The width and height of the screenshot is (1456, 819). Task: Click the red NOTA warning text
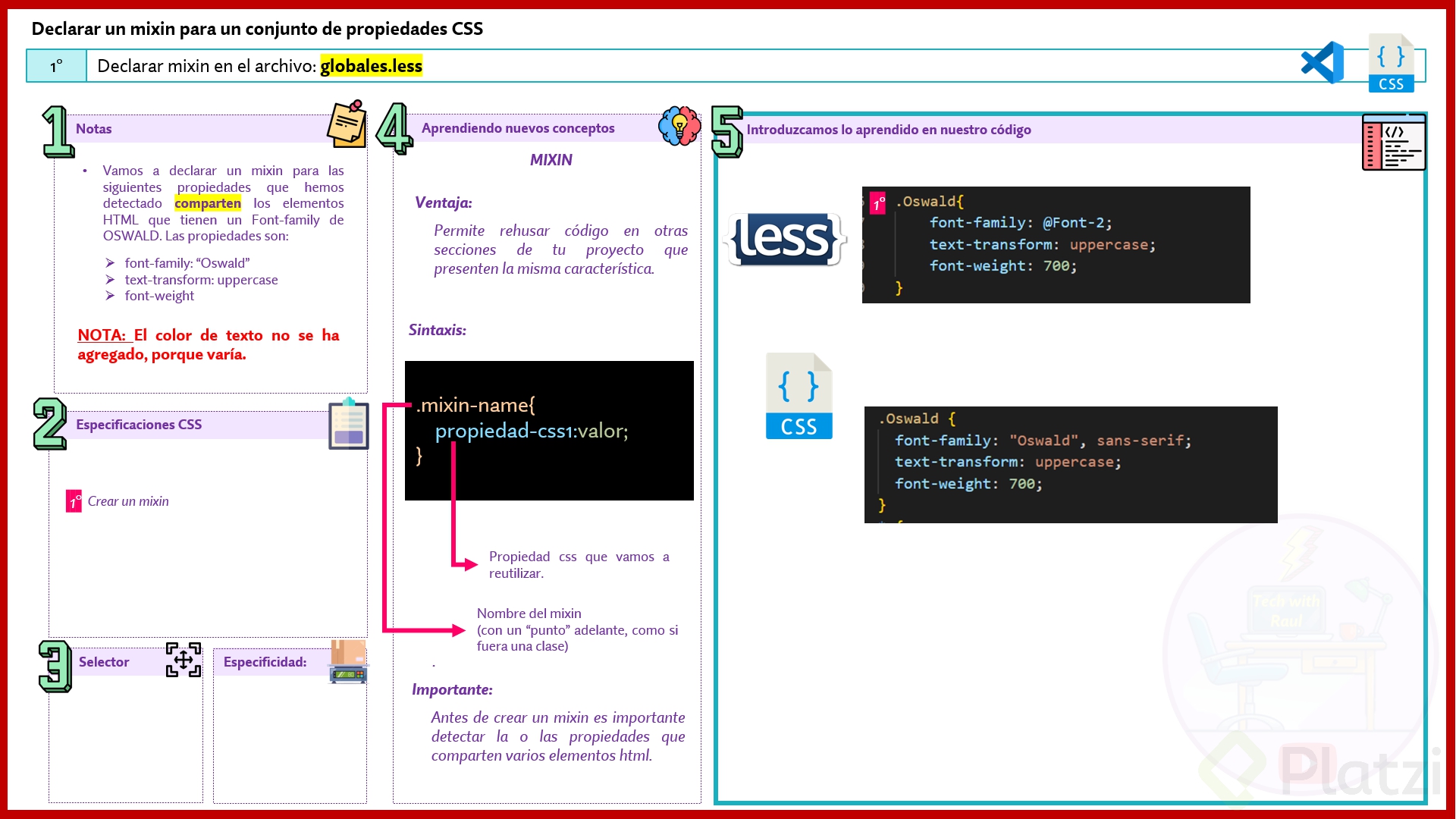point(209,344)
